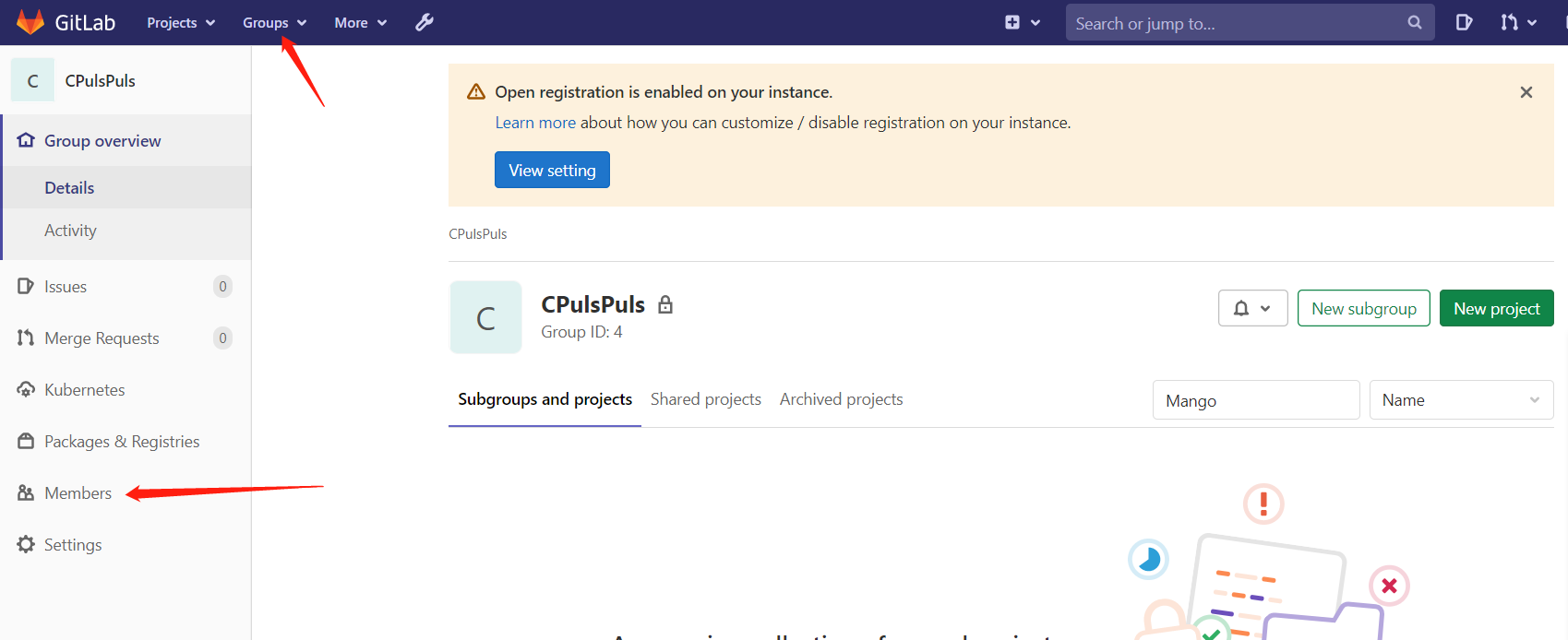Follow the Learn more link

coord(535,123)
